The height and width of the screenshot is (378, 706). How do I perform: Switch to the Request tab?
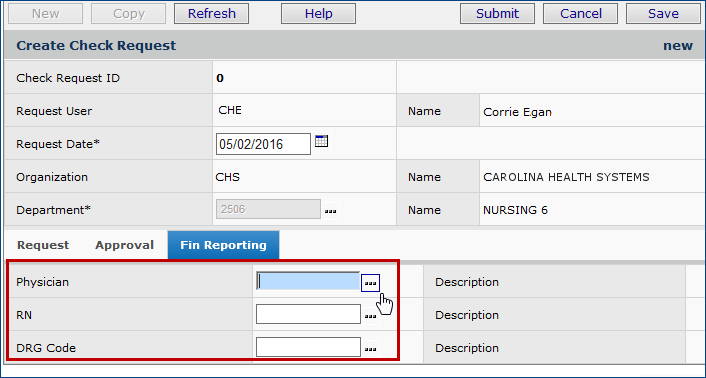tap(43, 245)
